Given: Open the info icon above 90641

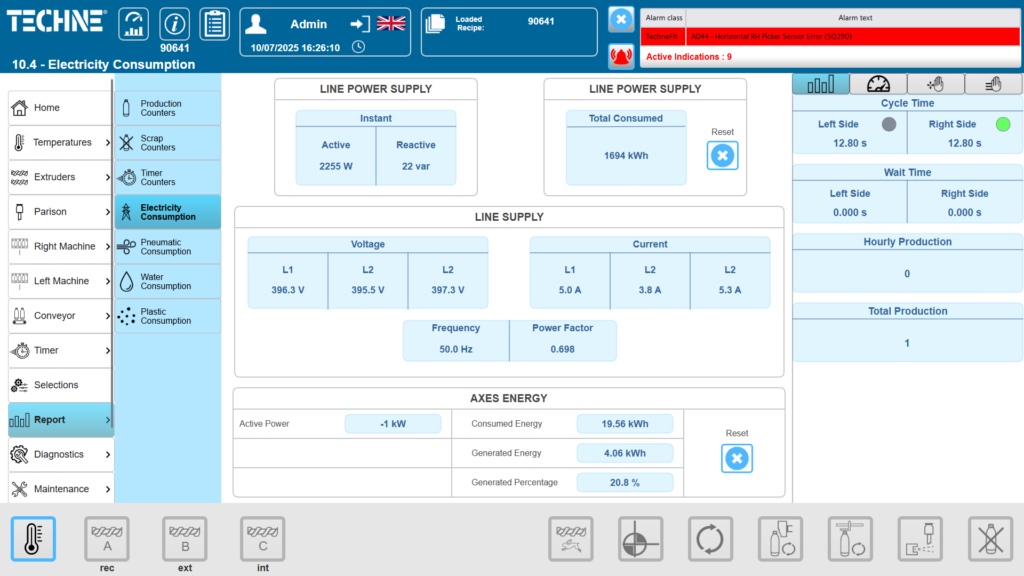Looking at the screenshot, I should coord(174,24).
